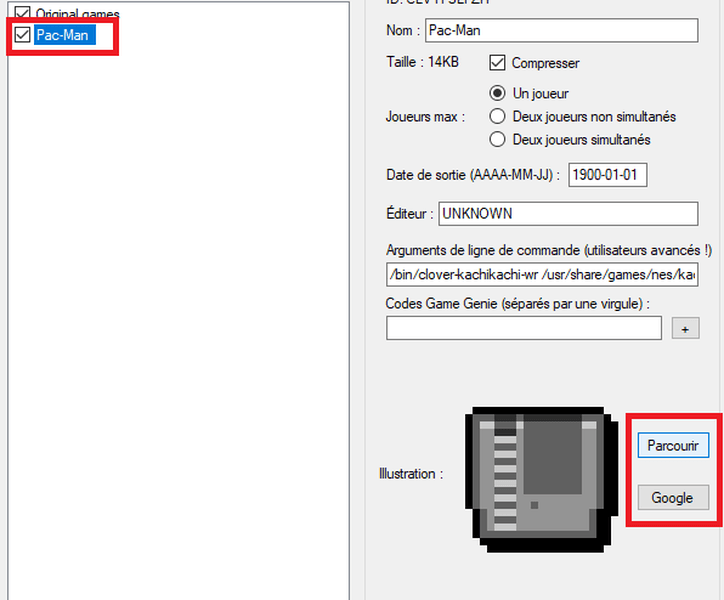
Task: Click the Éditeur field showing UNKNOWN
Action: 567,214
